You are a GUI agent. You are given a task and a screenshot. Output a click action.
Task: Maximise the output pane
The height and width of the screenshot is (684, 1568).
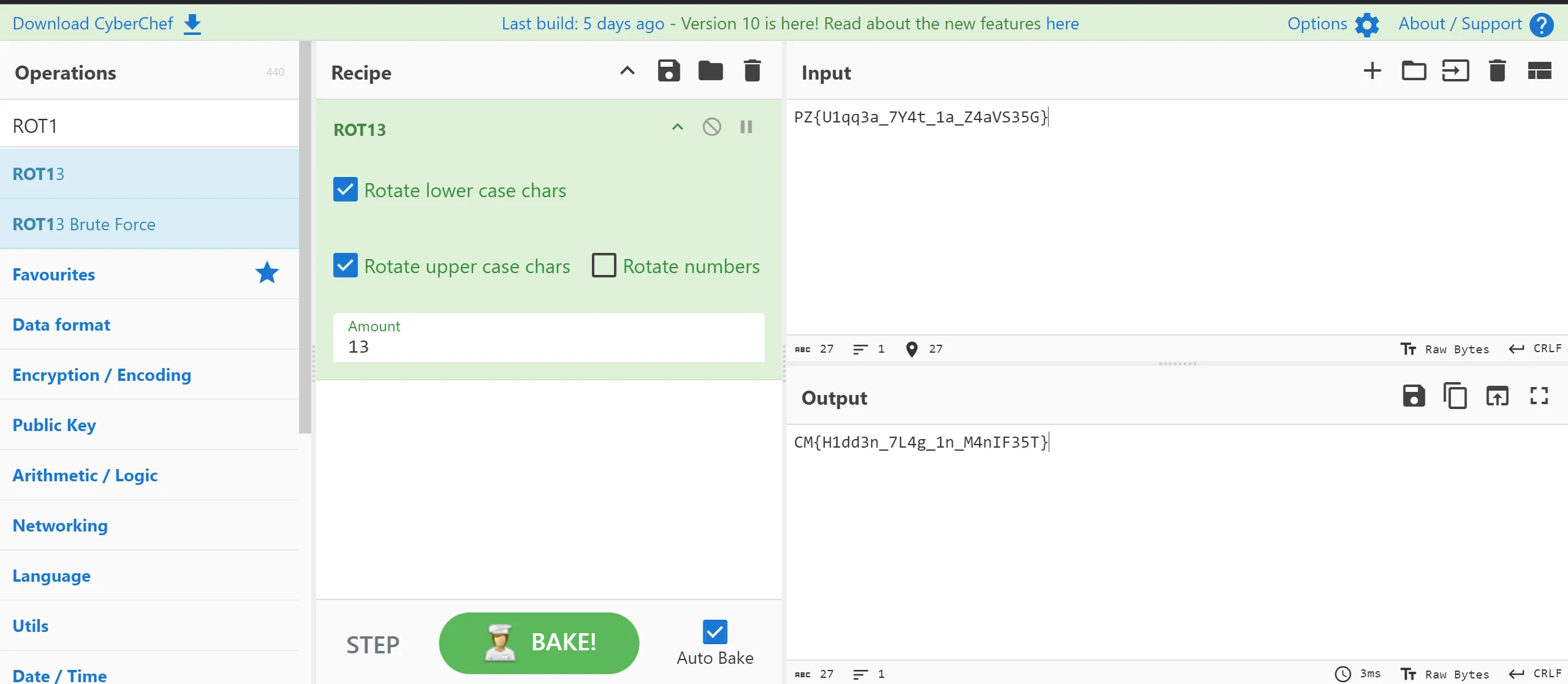(x=1539, y=396)
